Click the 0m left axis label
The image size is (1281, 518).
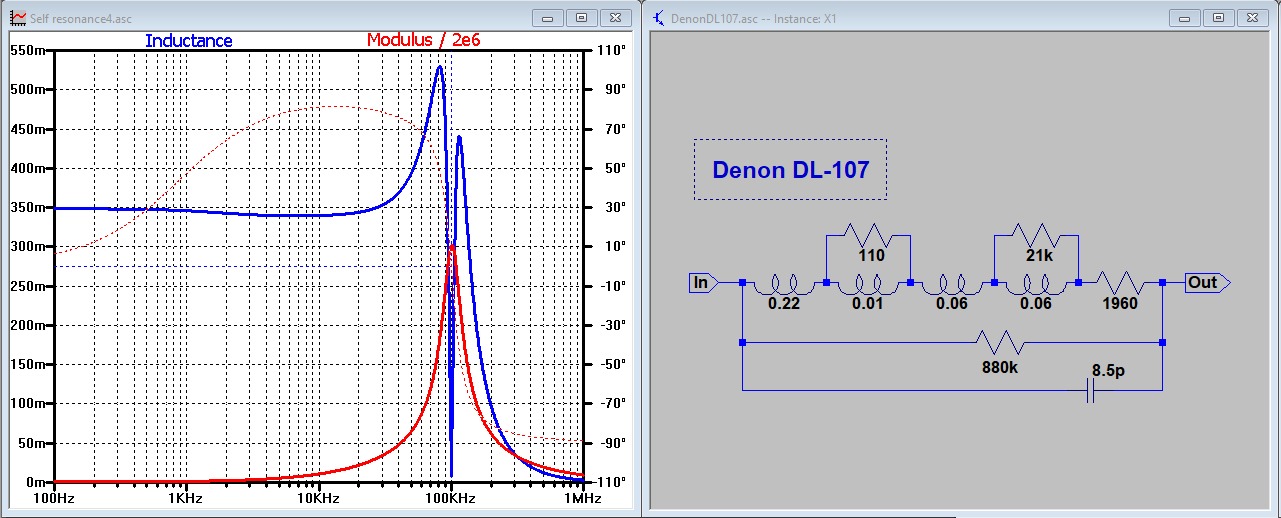coord(38,482)
